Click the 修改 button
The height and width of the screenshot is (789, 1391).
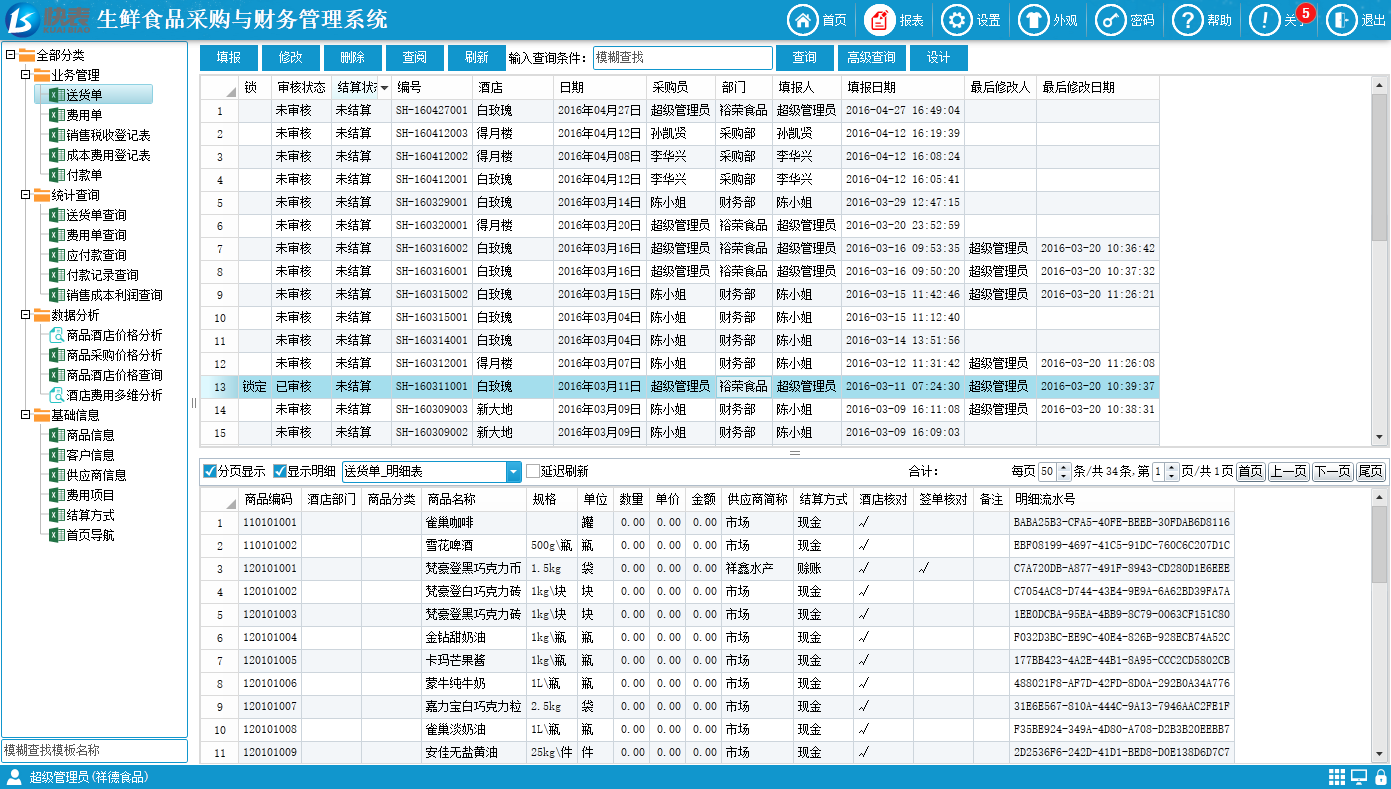tap(290, 58)
